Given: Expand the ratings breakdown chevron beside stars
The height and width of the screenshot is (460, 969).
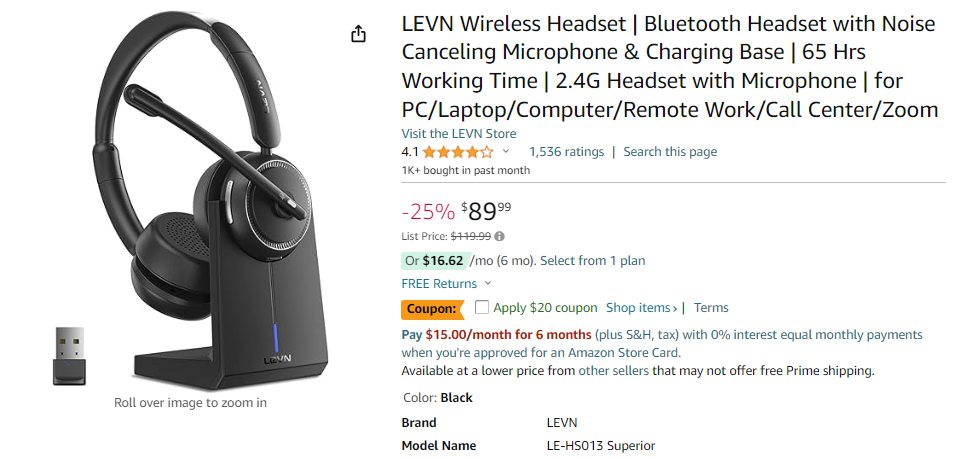Looking at the screenshot, I should point(506,152).
